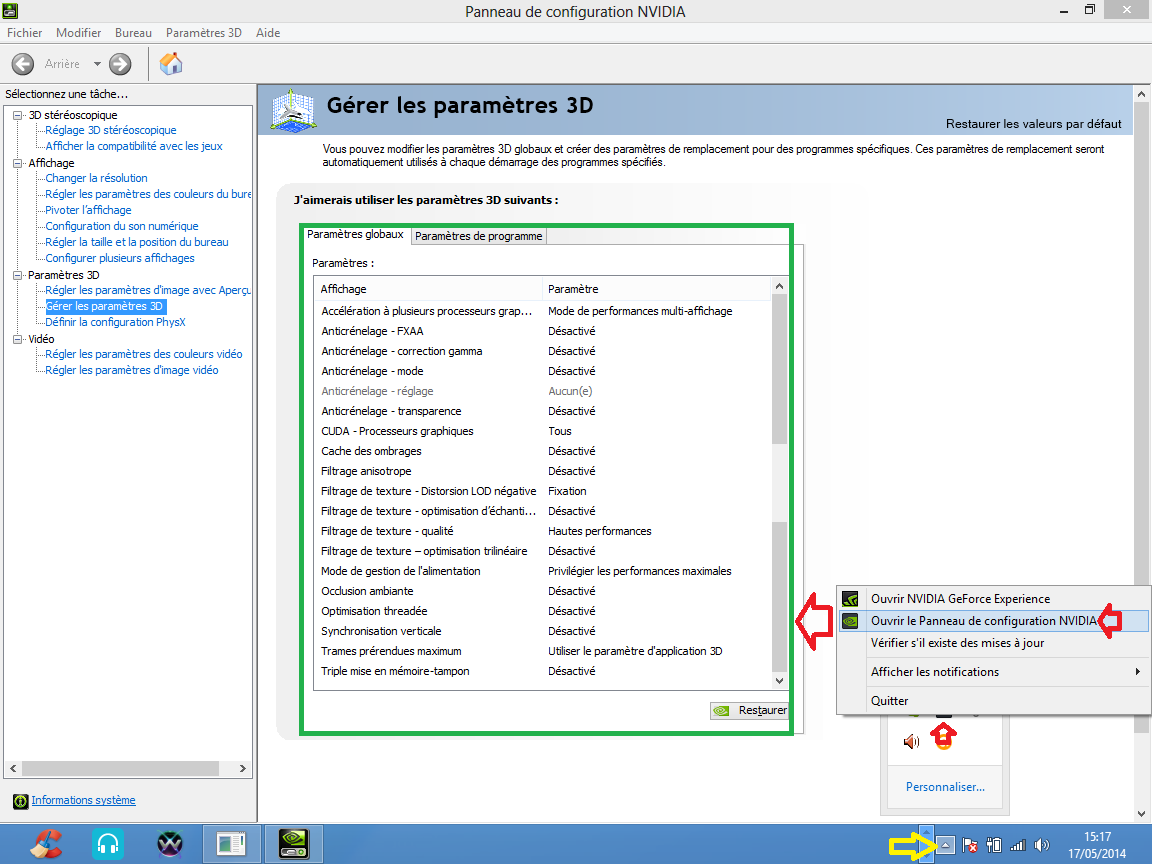Open the Aide menu
The image size is (1152, 864).
coord(268,33)
